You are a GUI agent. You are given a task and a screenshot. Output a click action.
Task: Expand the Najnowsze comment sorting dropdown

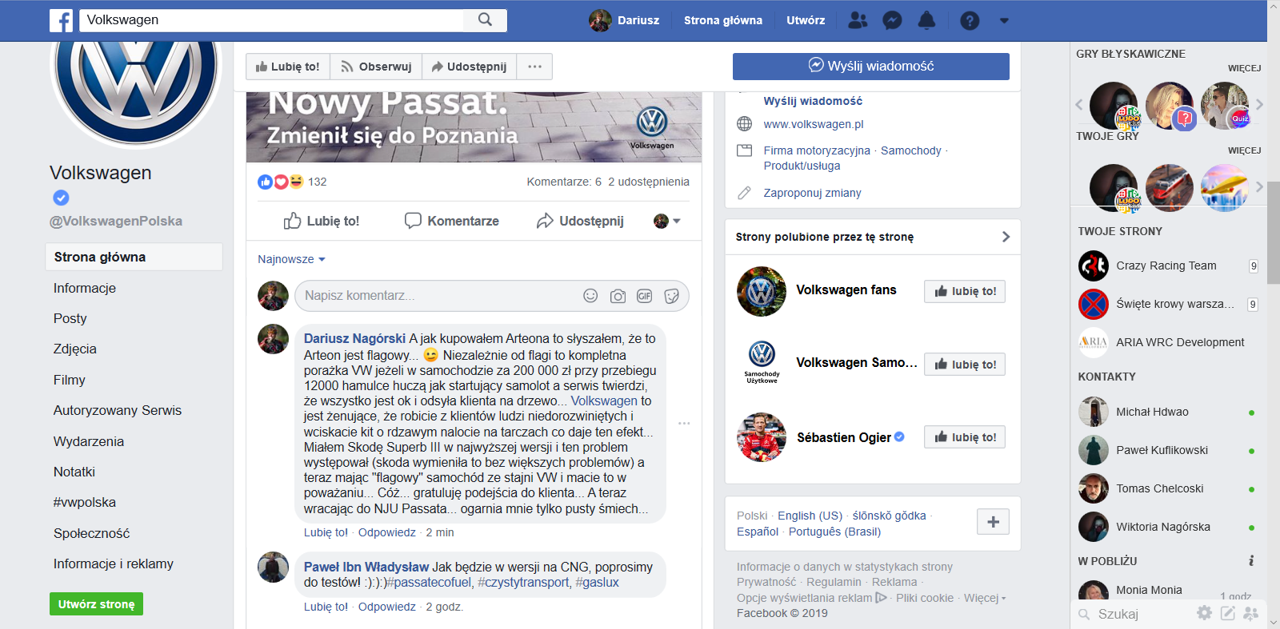click(291, 259)
